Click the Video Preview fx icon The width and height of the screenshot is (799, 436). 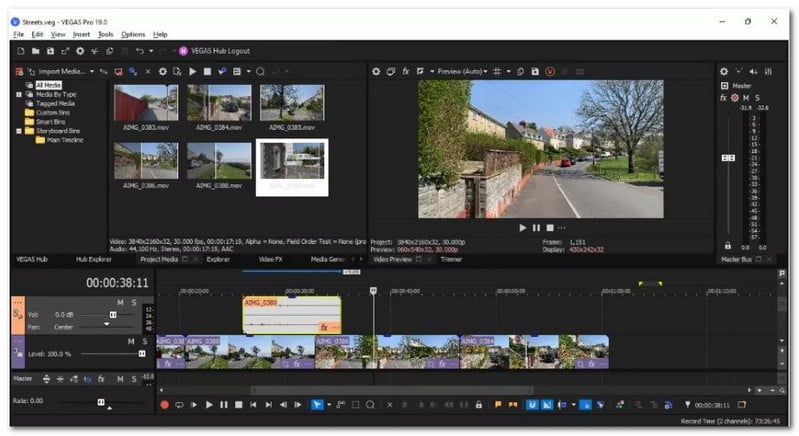click(406, 72)
